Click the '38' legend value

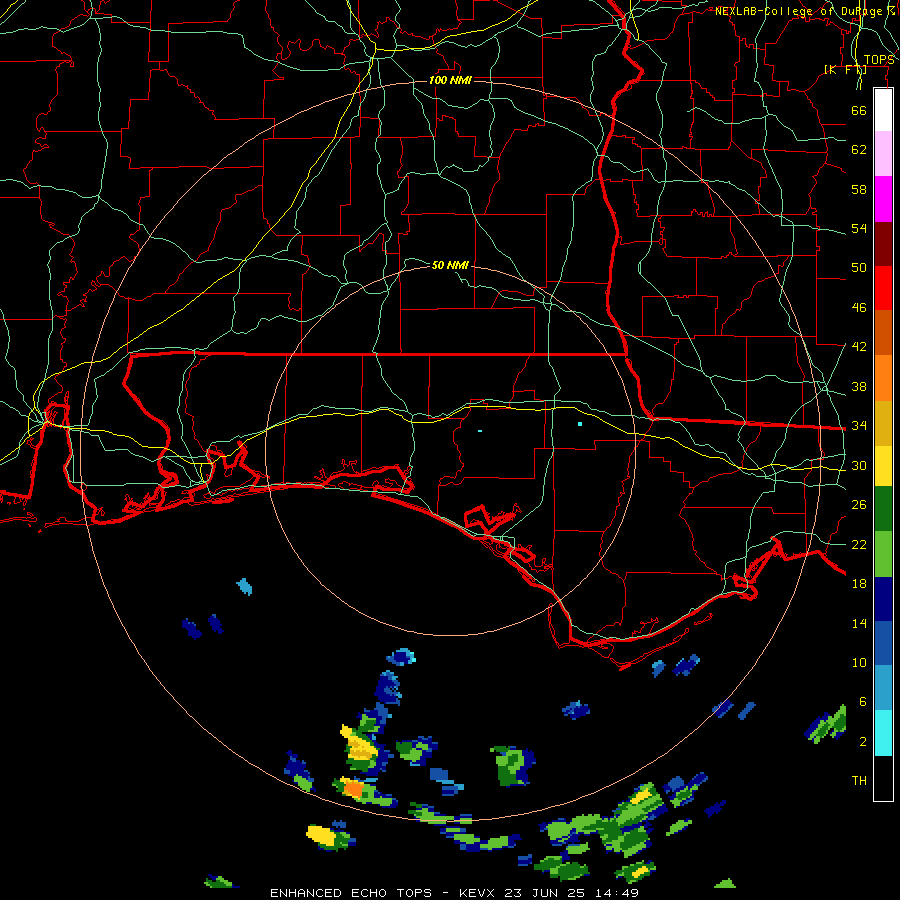click(x=859, y=387)
